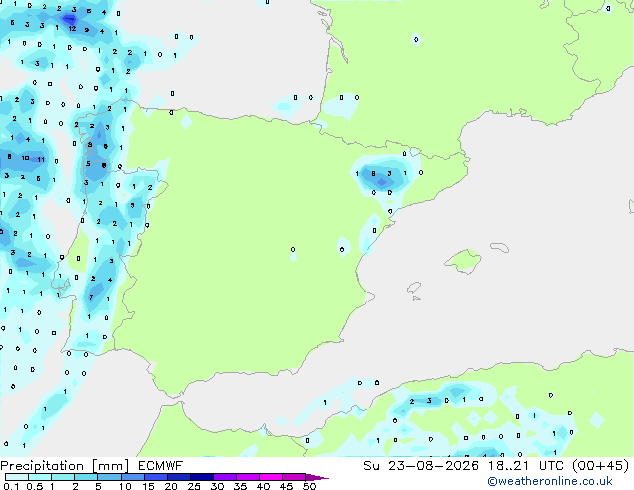
Task: Pick the 15–20 mm legend swatch
Action: tap(155, 477)
